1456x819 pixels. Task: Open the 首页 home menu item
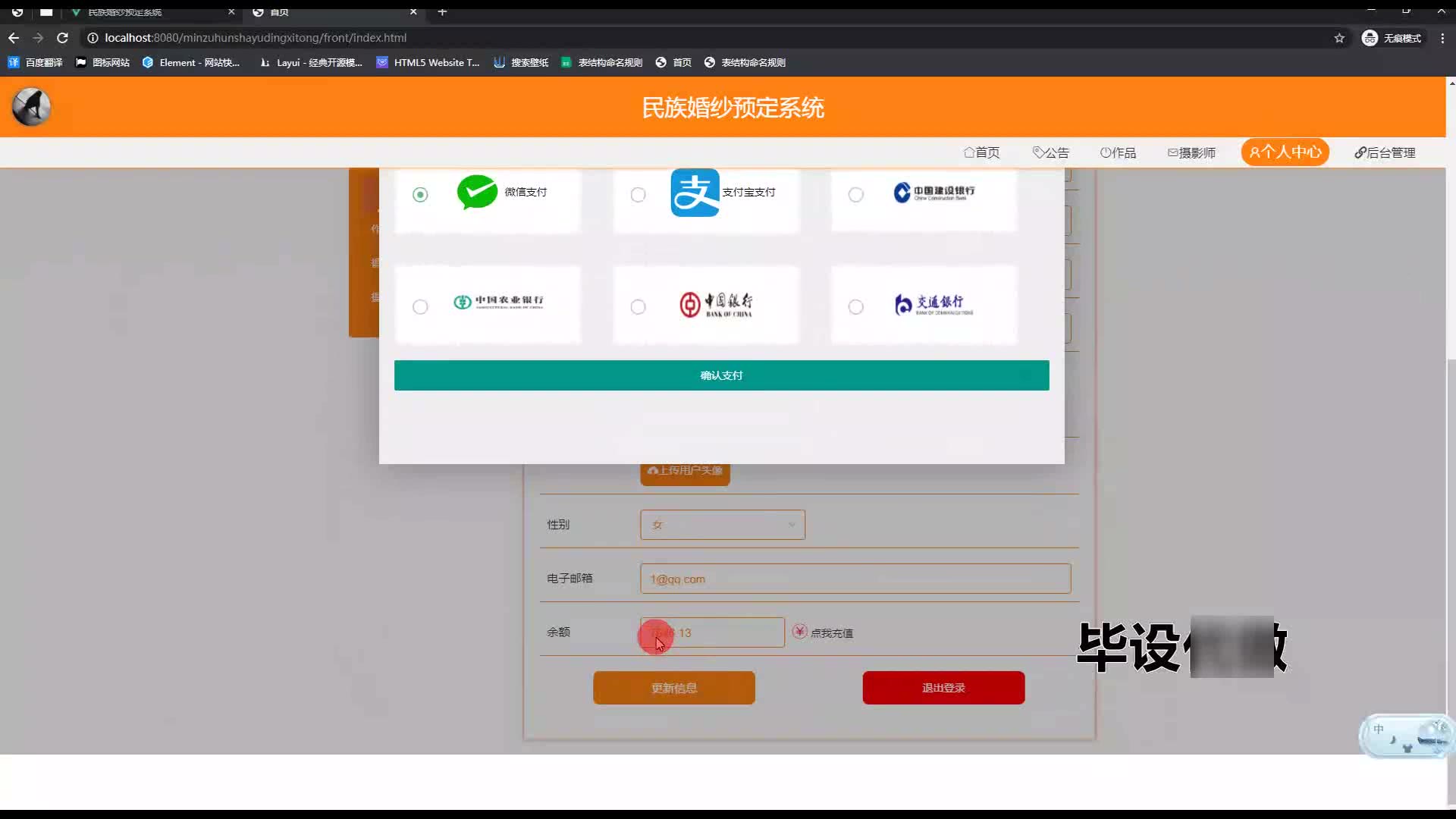click(x=982, y=152)
